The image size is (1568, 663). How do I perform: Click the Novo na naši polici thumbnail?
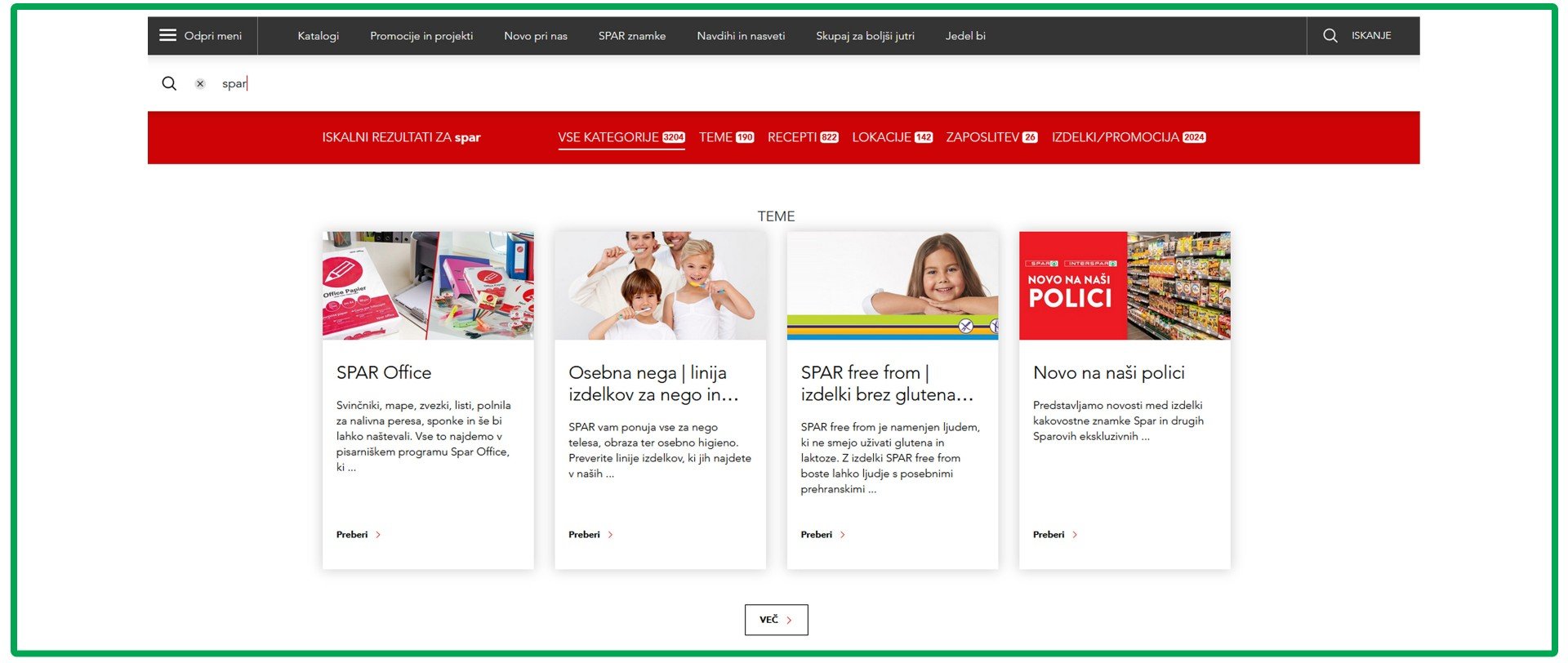click(x=1125, y=286)
